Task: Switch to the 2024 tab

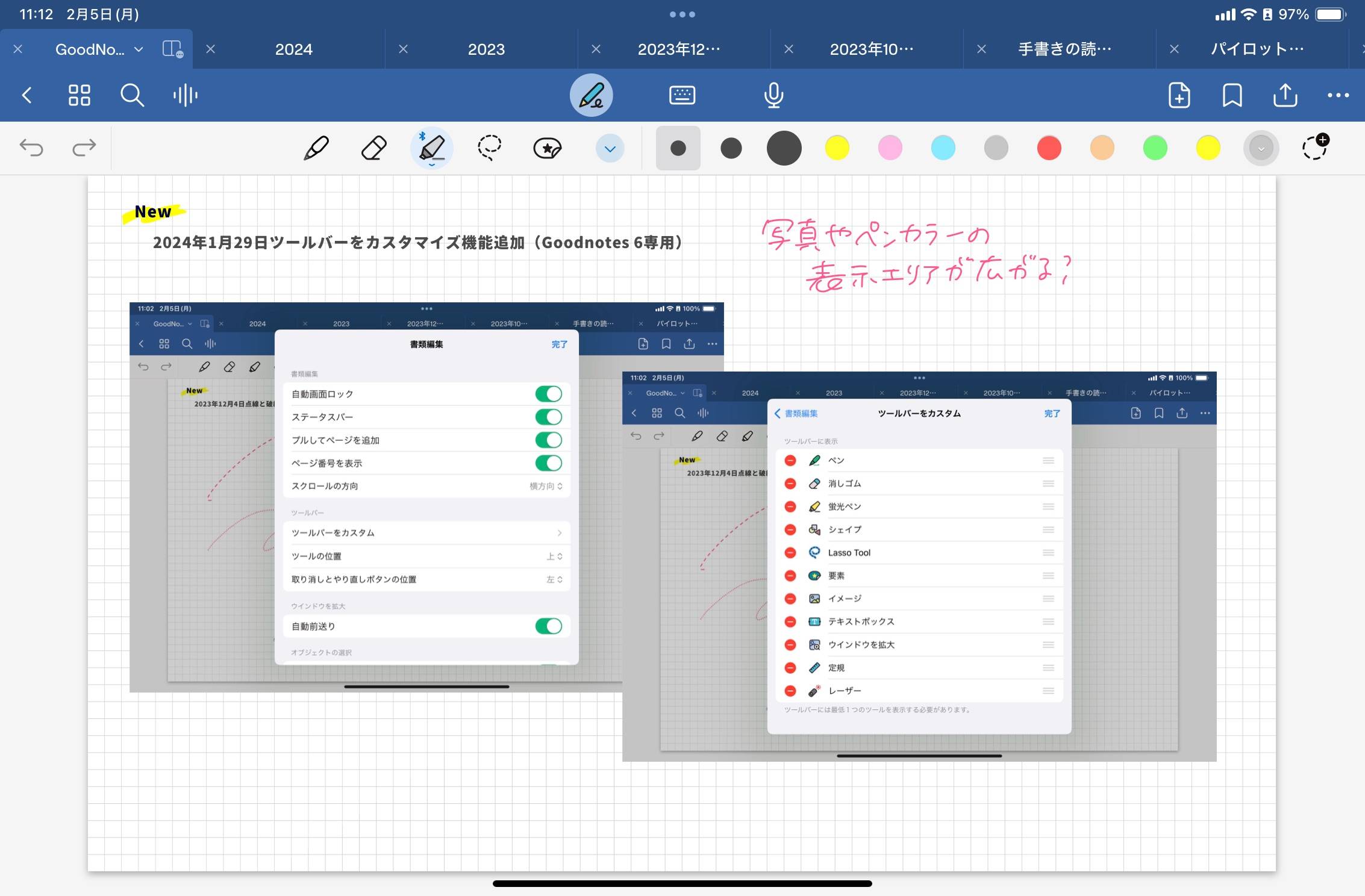Action: [294, 49]
